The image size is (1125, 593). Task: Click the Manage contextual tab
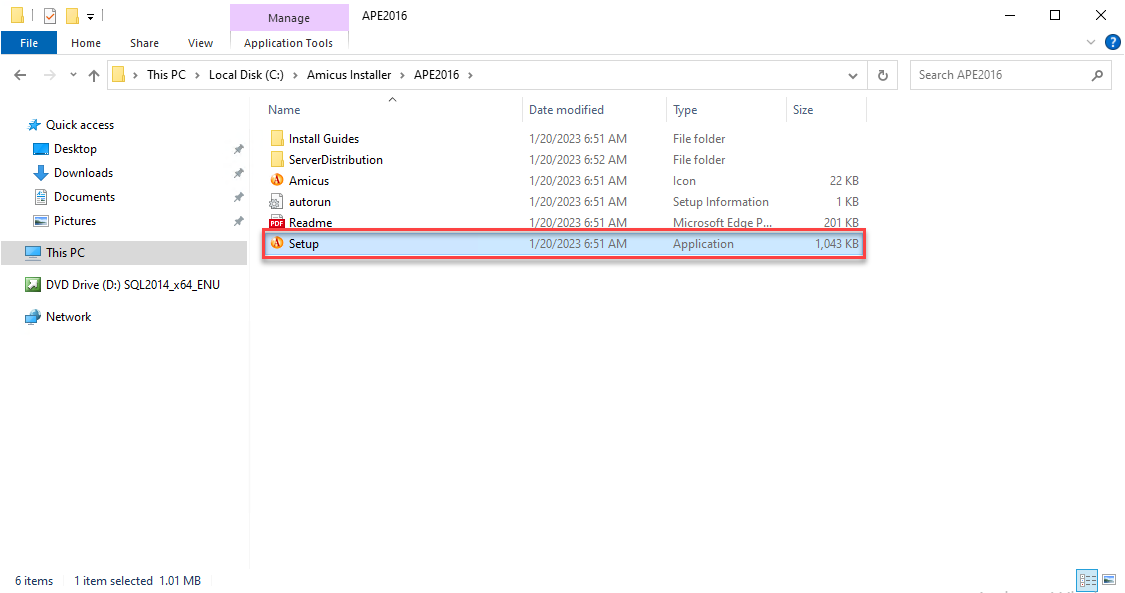coord(289,17)
